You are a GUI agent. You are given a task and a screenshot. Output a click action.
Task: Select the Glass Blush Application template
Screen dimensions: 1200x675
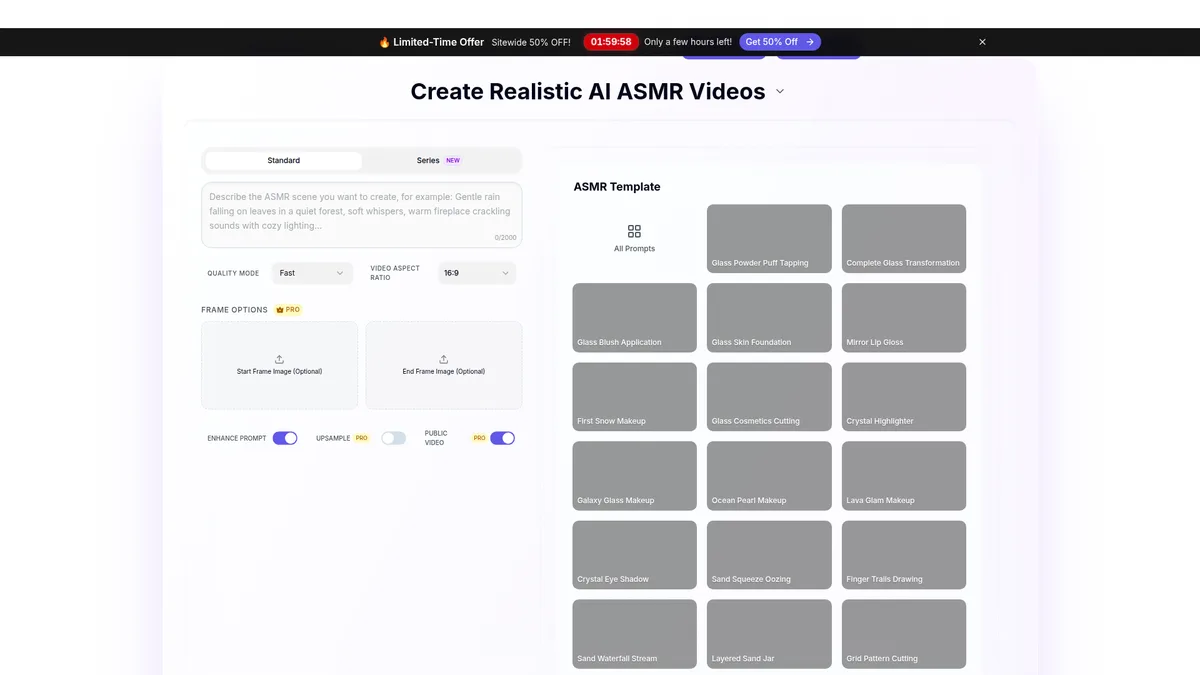tap(635, 318)
